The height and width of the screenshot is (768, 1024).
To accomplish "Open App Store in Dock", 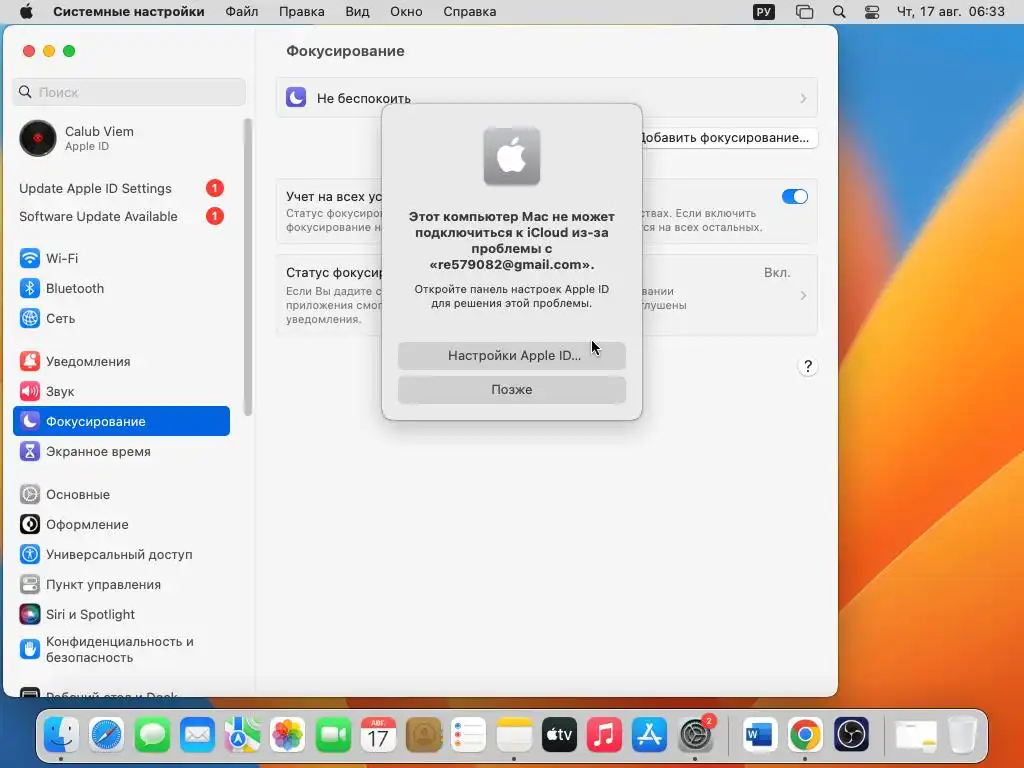I will click(x=649, y=735).
